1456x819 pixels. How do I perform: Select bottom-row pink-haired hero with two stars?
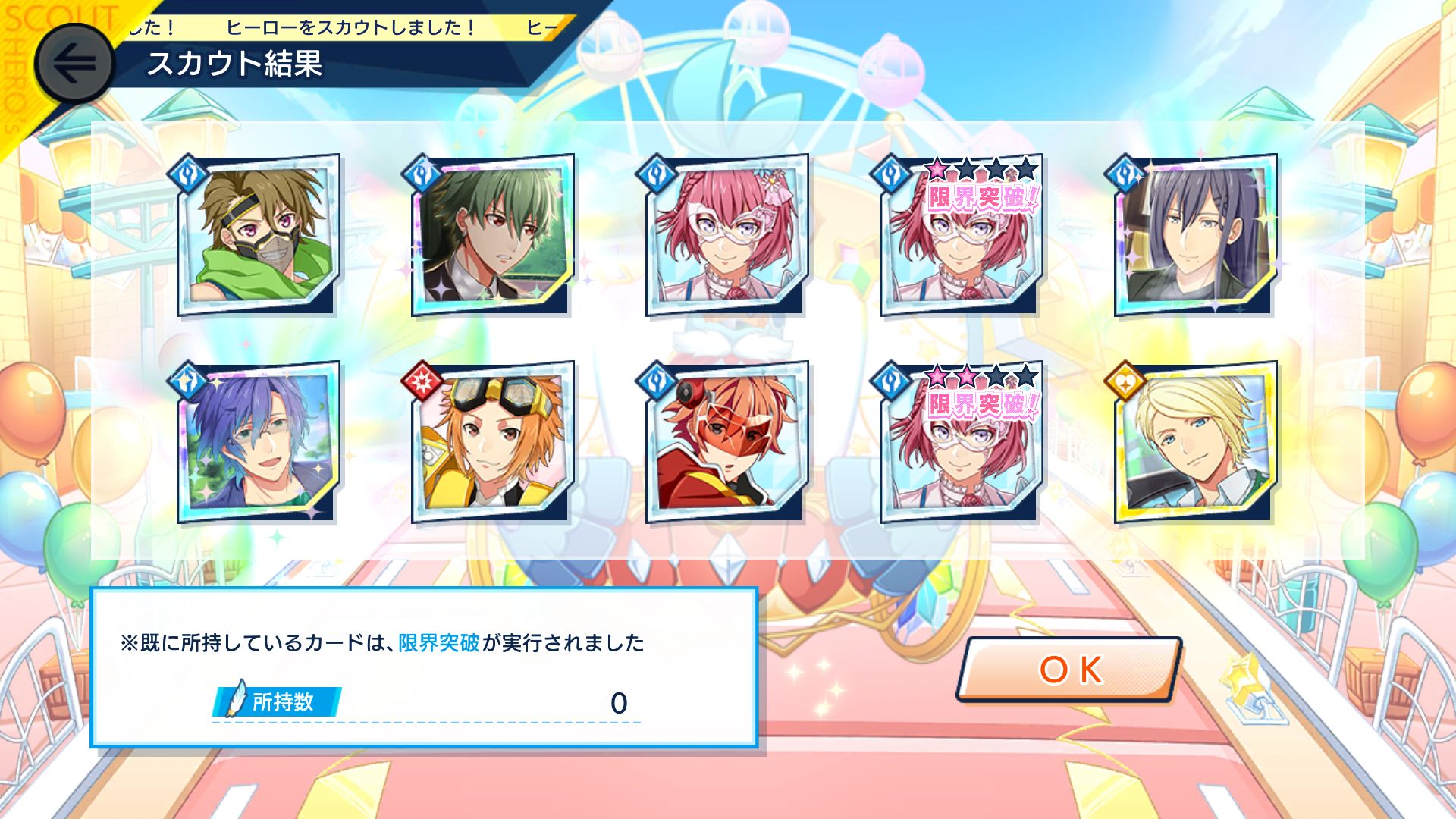tap(962, 442)
